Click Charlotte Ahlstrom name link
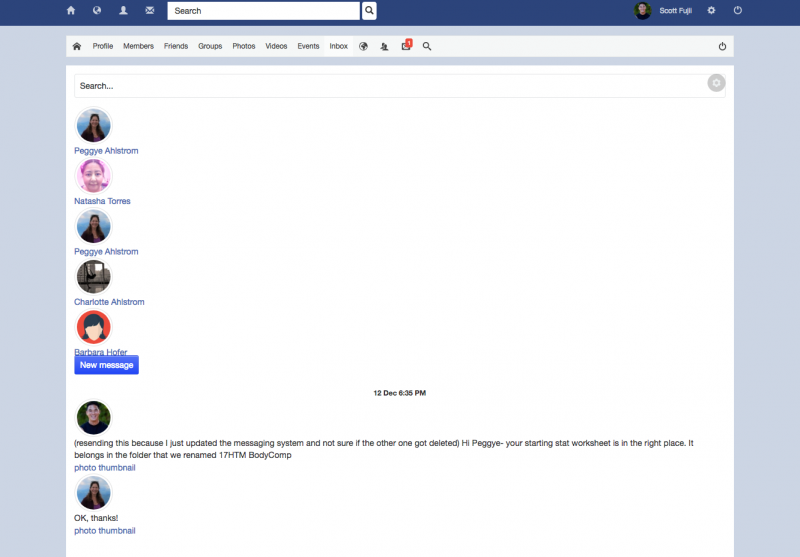This screenshot has width=800, height=557. [x=109, y=302]
